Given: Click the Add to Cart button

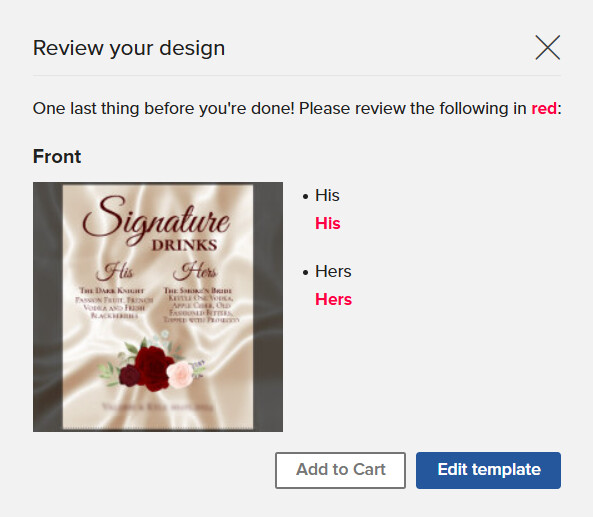Looking at the screenshot, I should pyautogui.click(x=340, y=470).
